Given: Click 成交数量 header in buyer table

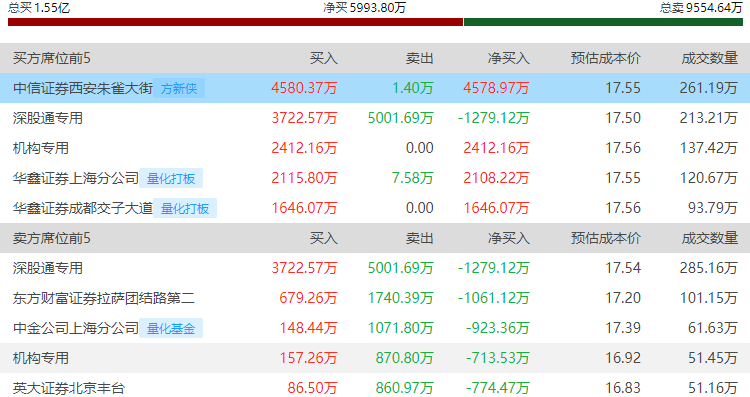Looking at the screenshot, I should point(710,58).
